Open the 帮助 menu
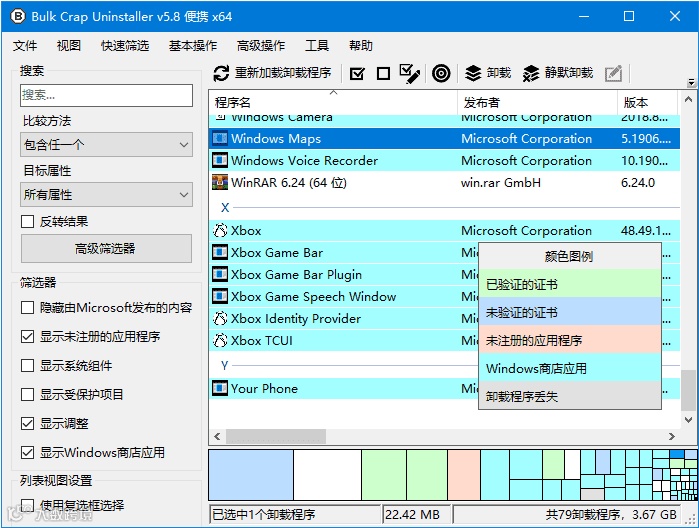This screenshot has width=699, height=528. [x=361, y=45]
